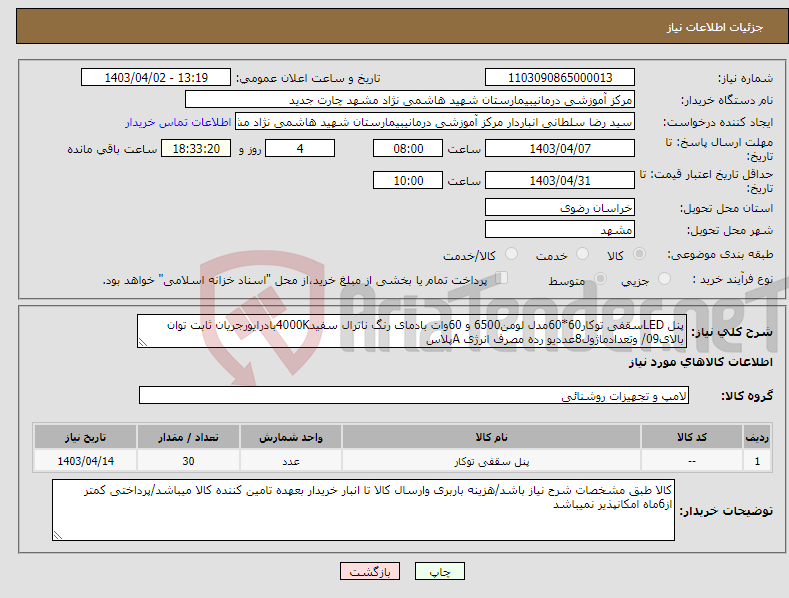Click the request number field 1103090865000013
789x598 pixels.
[x=560, y=78]
